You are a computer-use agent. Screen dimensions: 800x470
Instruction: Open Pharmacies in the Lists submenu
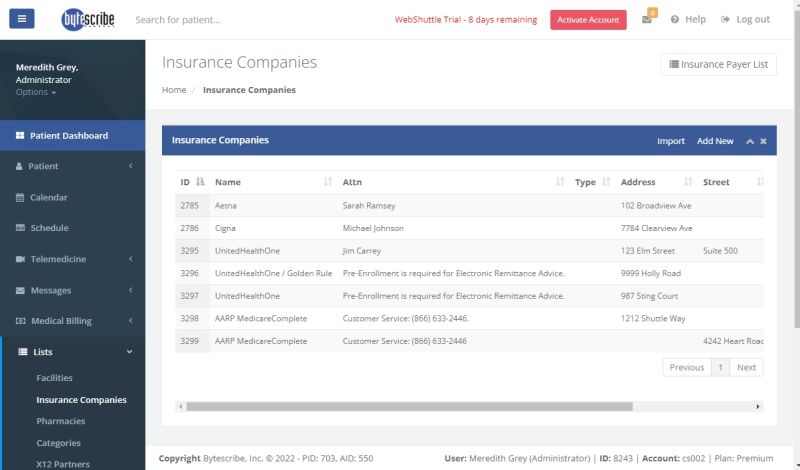click(60, 421)
